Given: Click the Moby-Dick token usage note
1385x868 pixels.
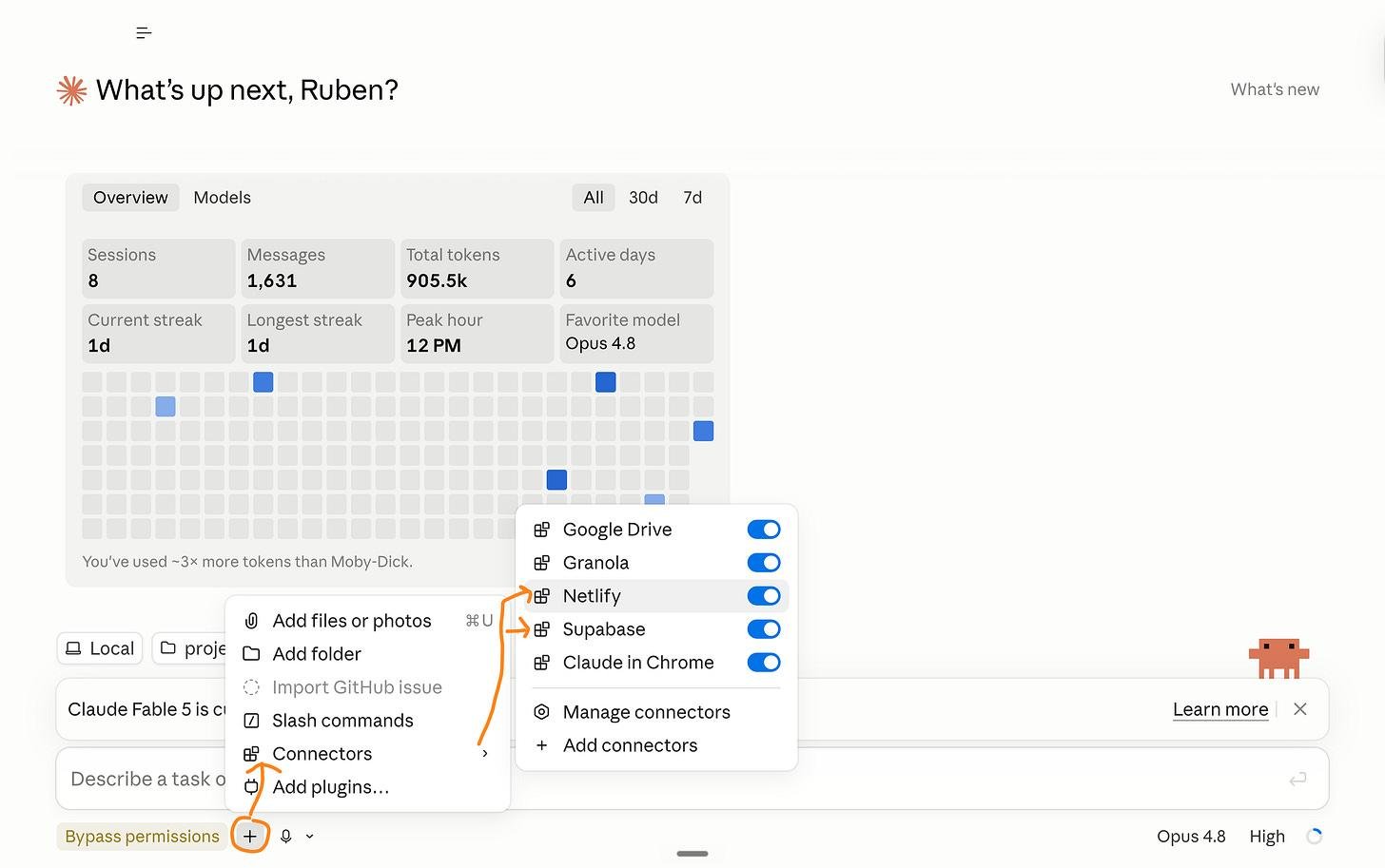Looking at the screenshot, I should point(247,562).
